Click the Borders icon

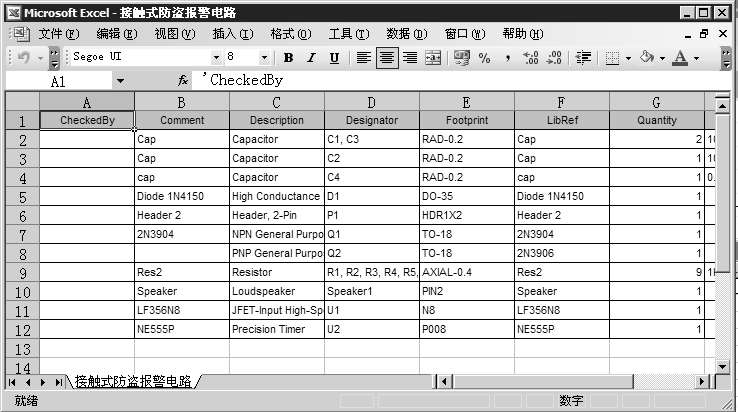coord(612,58)
